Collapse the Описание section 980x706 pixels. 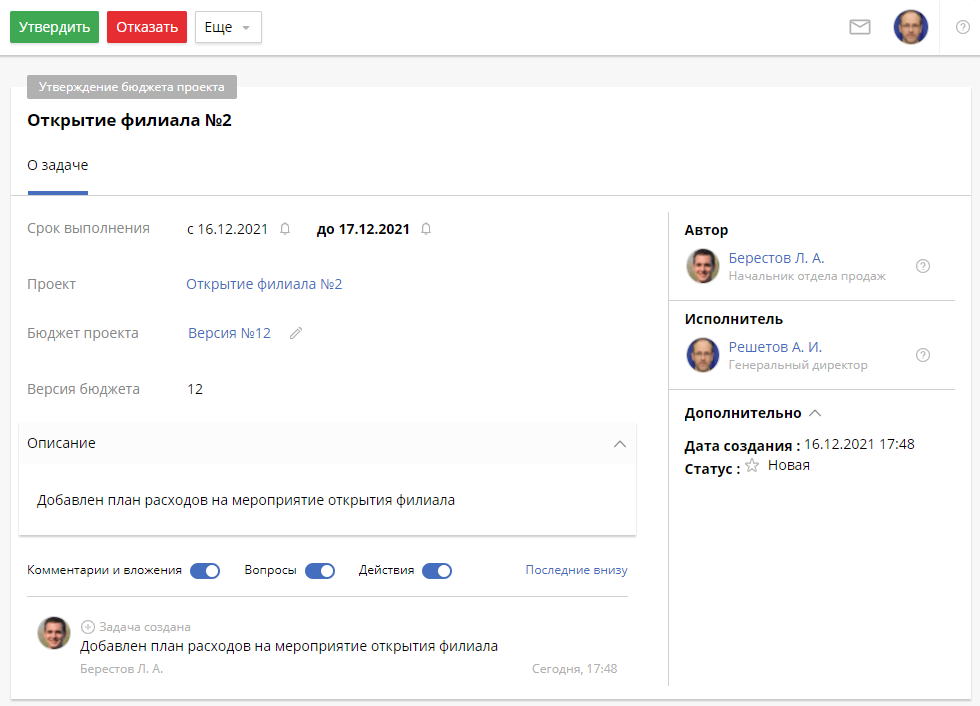tap(620, 443)
